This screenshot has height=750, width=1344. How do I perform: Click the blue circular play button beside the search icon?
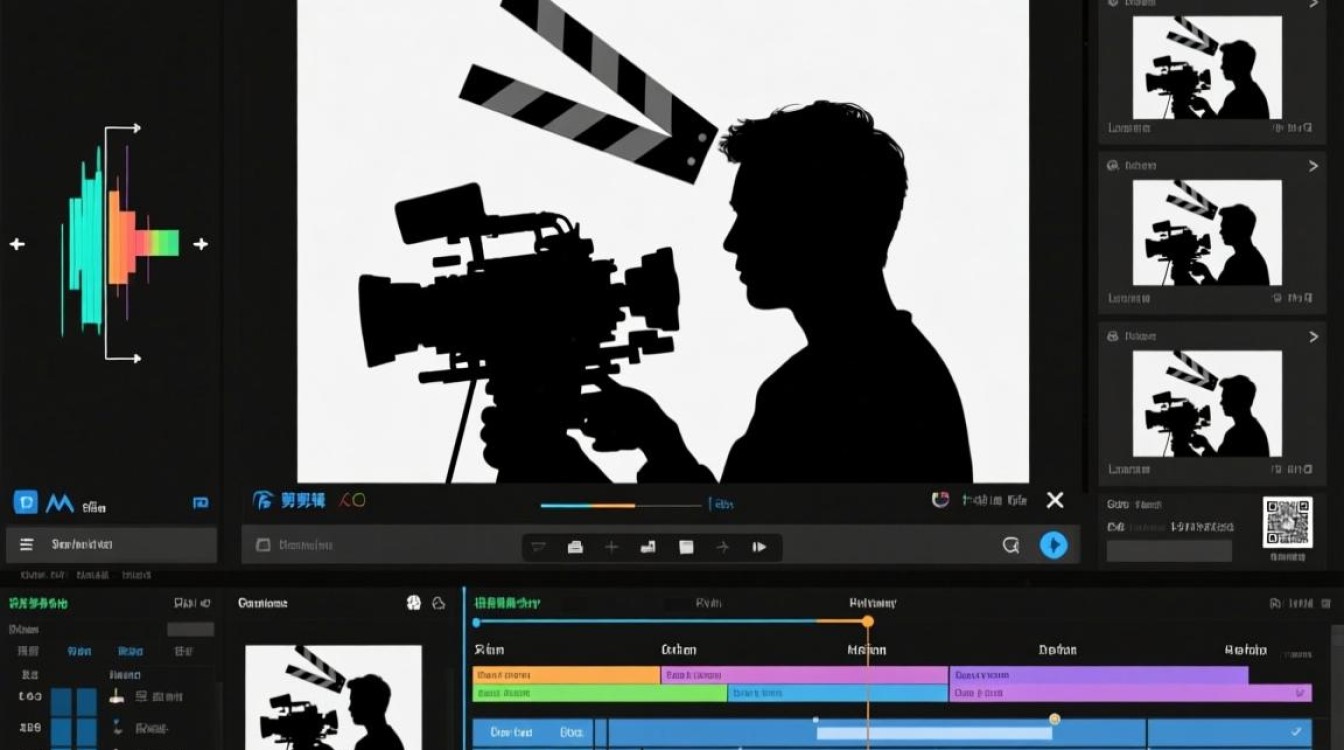tap(1053, 545)
